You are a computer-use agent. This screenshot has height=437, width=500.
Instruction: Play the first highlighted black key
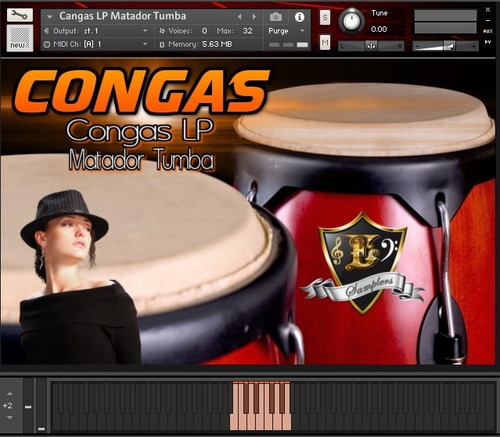click(246, 397)
